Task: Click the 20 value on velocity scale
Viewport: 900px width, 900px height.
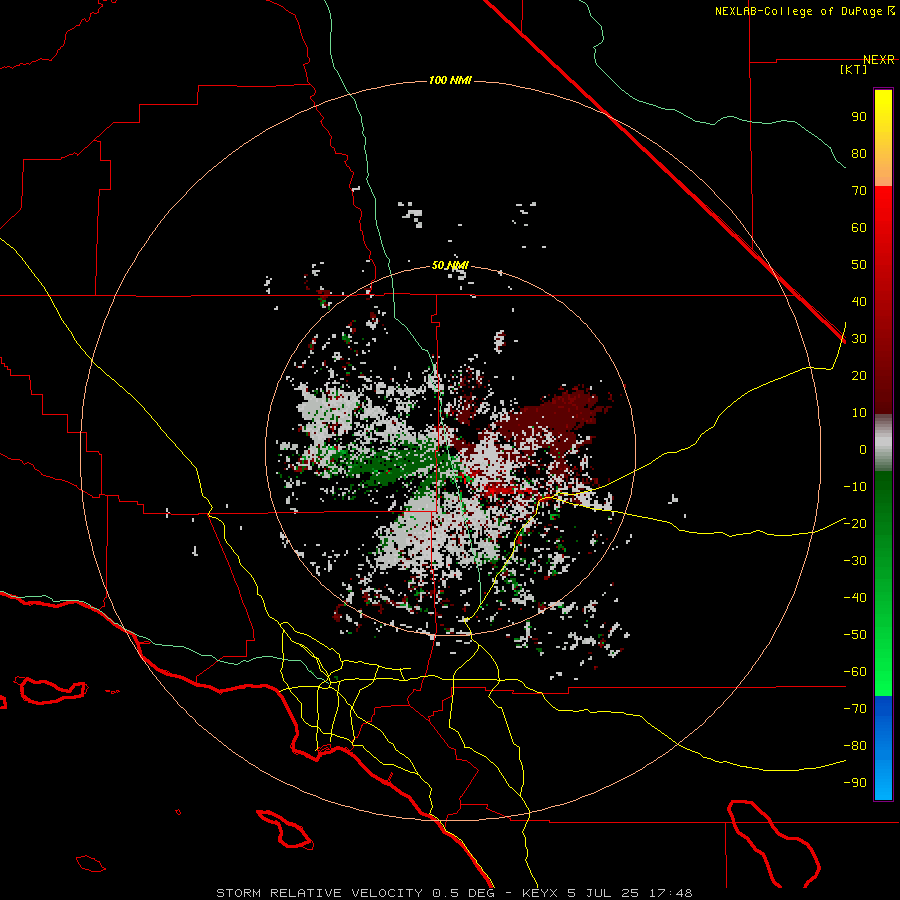Action: pyautogui.click(x=859, y=376)
